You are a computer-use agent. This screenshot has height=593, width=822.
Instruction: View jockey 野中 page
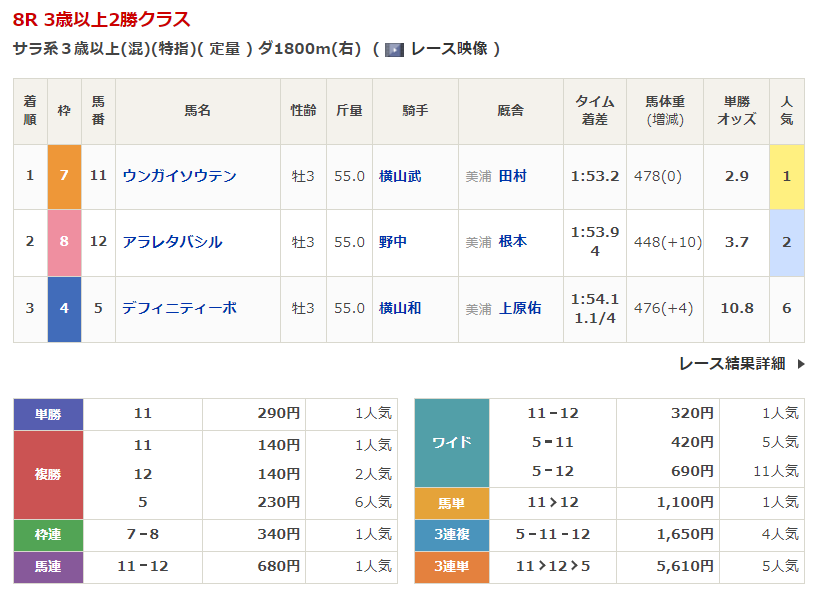393,242
